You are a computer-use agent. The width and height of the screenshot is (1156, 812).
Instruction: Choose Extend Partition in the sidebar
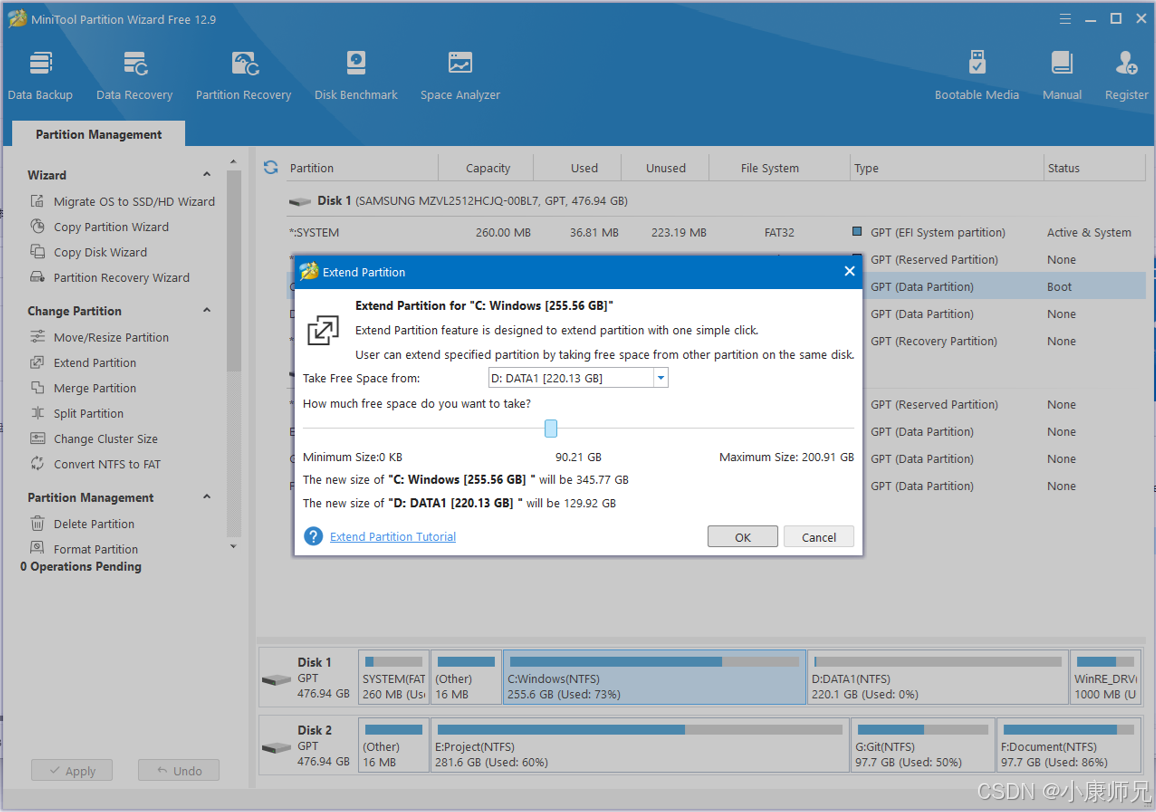click(x=83, y=363)
